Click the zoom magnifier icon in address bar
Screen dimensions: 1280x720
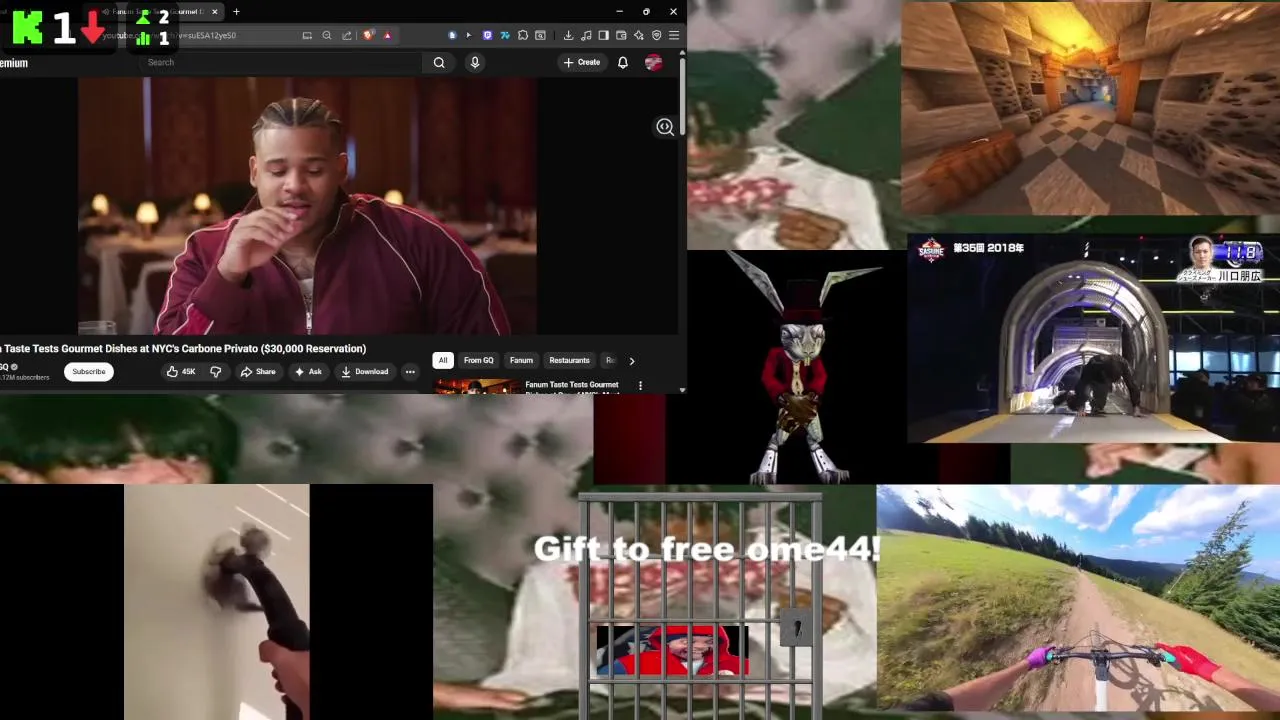pos(327,35)
